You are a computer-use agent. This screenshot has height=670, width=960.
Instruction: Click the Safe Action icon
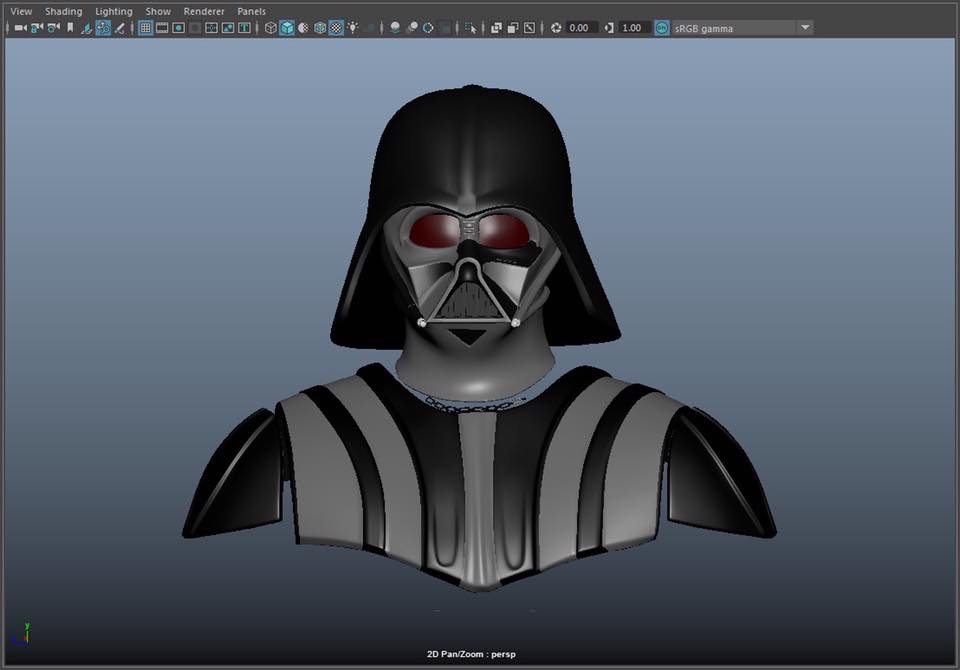(228, 28)
